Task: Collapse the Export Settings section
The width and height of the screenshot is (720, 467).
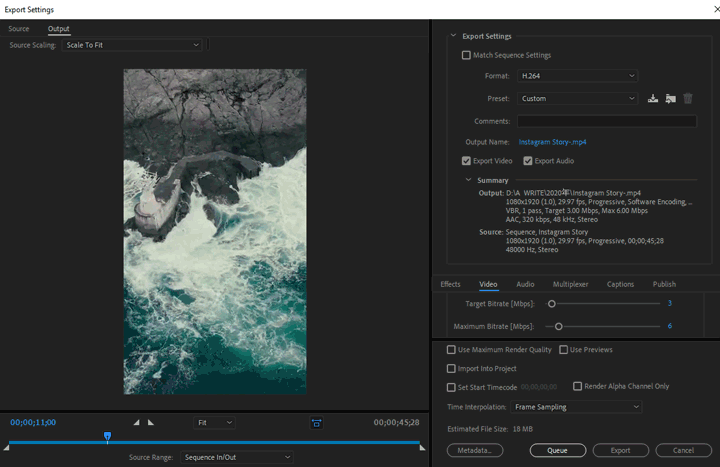Action: click(453, 36)
